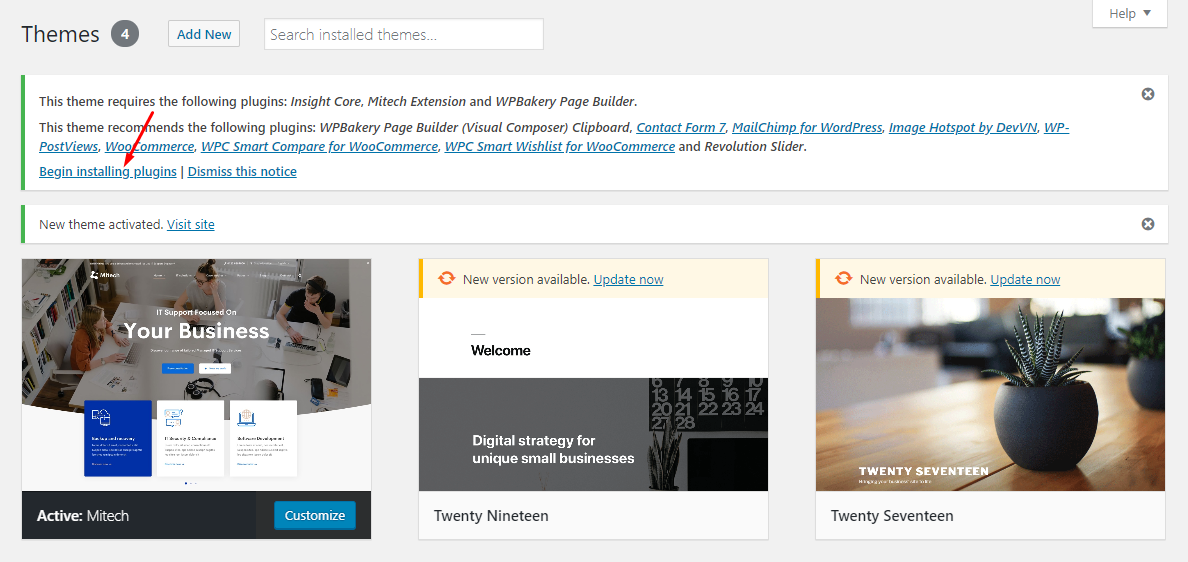Open WPC Smart Compare for WooCommerce link
Image resolution: width=1188 pixels, height=562 pixels.
(x=319, y=146)
